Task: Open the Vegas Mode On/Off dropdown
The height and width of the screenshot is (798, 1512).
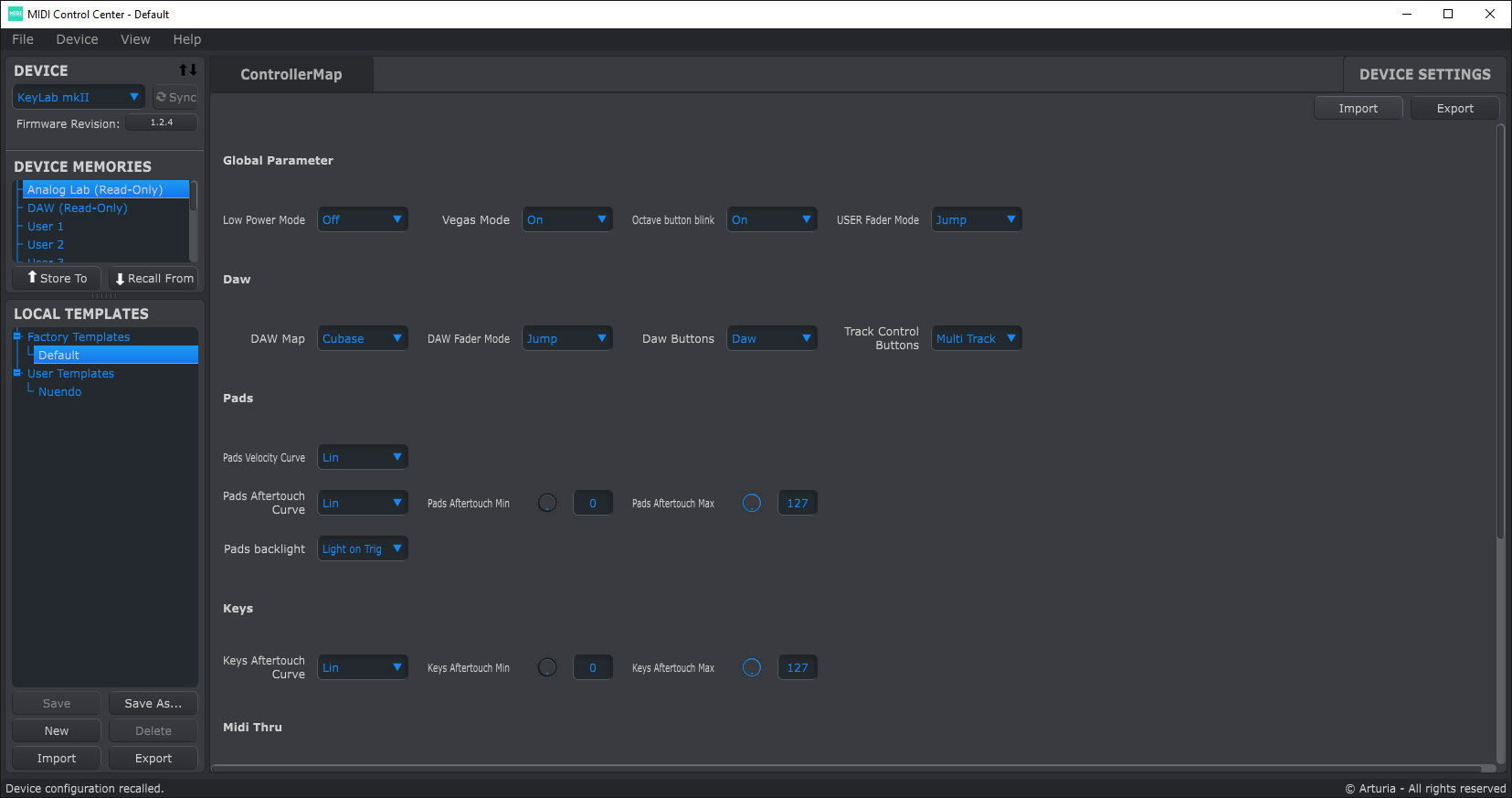Action: (566, 219)
